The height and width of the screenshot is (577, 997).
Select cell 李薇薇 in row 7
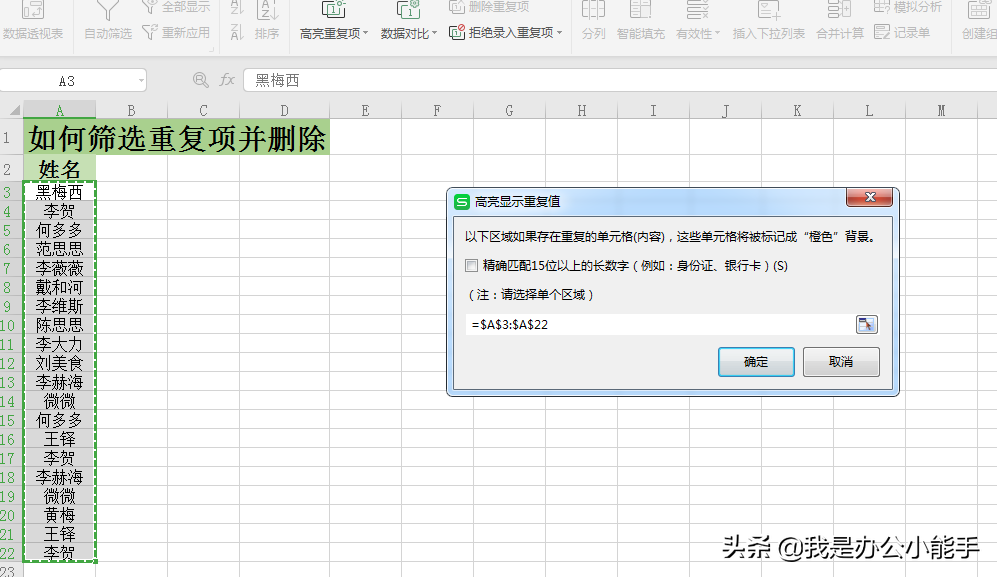[x=60, y=268]
